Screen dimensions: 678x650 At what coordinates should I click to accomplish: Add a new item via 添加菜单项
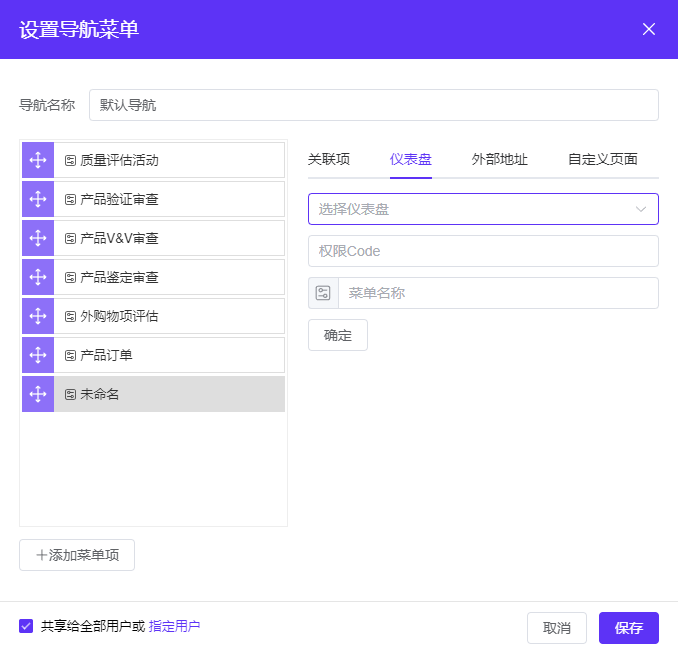click(x=77, y=555)
